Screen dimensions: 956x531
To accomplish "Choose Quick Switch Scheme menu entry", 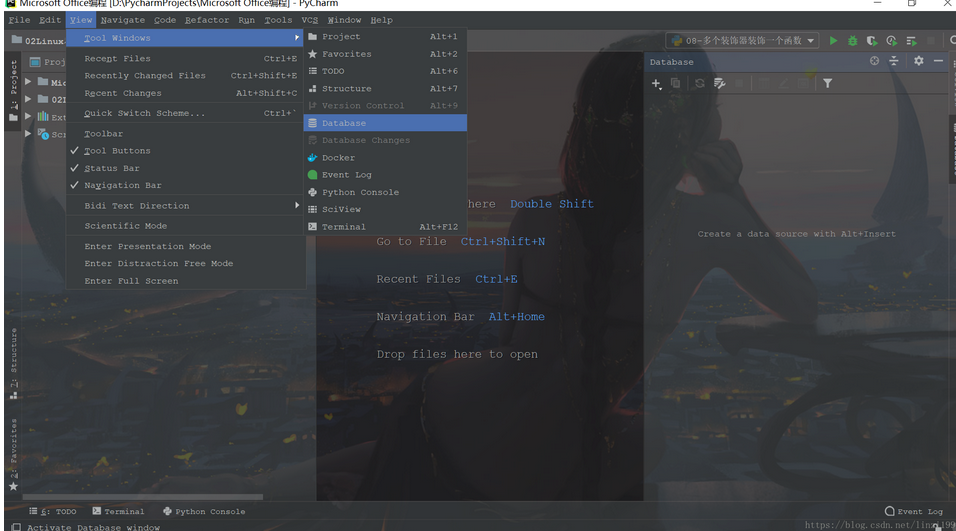I will pos(185,113).
